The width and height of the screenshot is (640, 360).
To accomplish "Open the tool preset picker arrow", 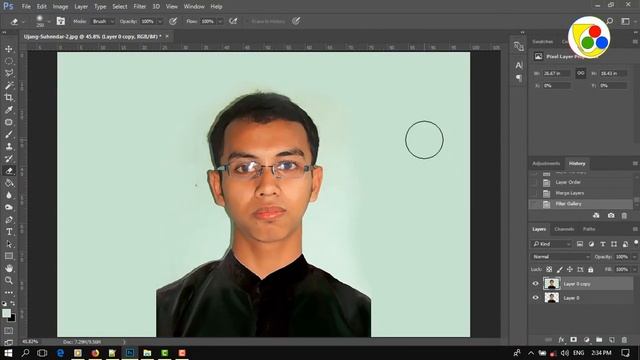I will click(24, 21).
